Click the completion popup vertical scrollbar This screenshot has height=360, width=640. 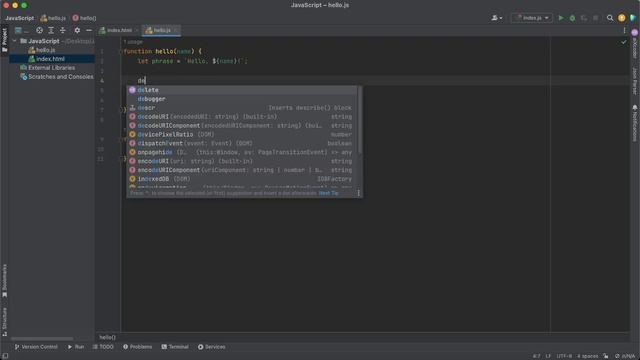pos(360,120)
